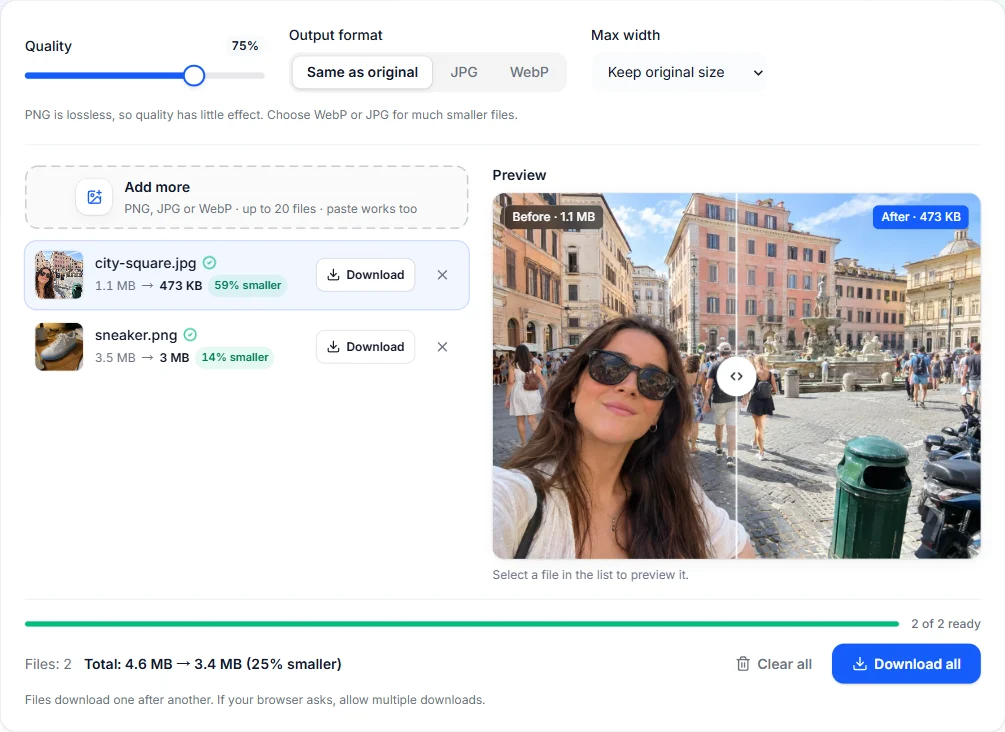
Task: Download city-square.jpg
Action: (x=365, y=275)
